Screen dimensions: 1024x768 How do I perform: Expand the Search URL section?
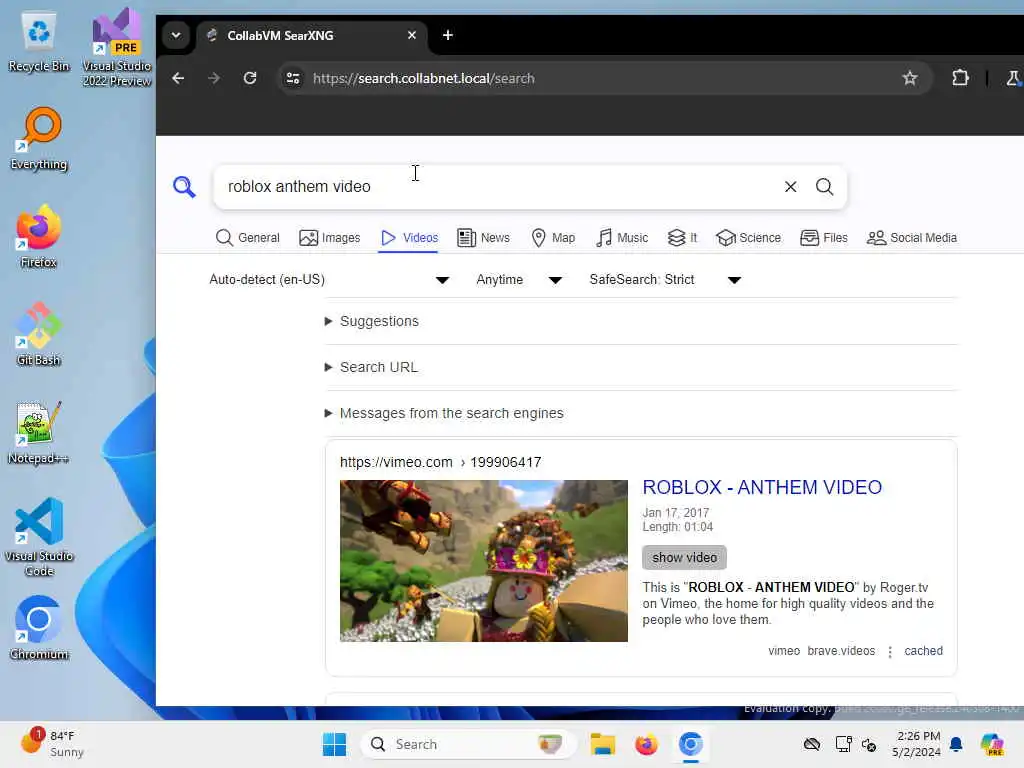coord(372,367)
